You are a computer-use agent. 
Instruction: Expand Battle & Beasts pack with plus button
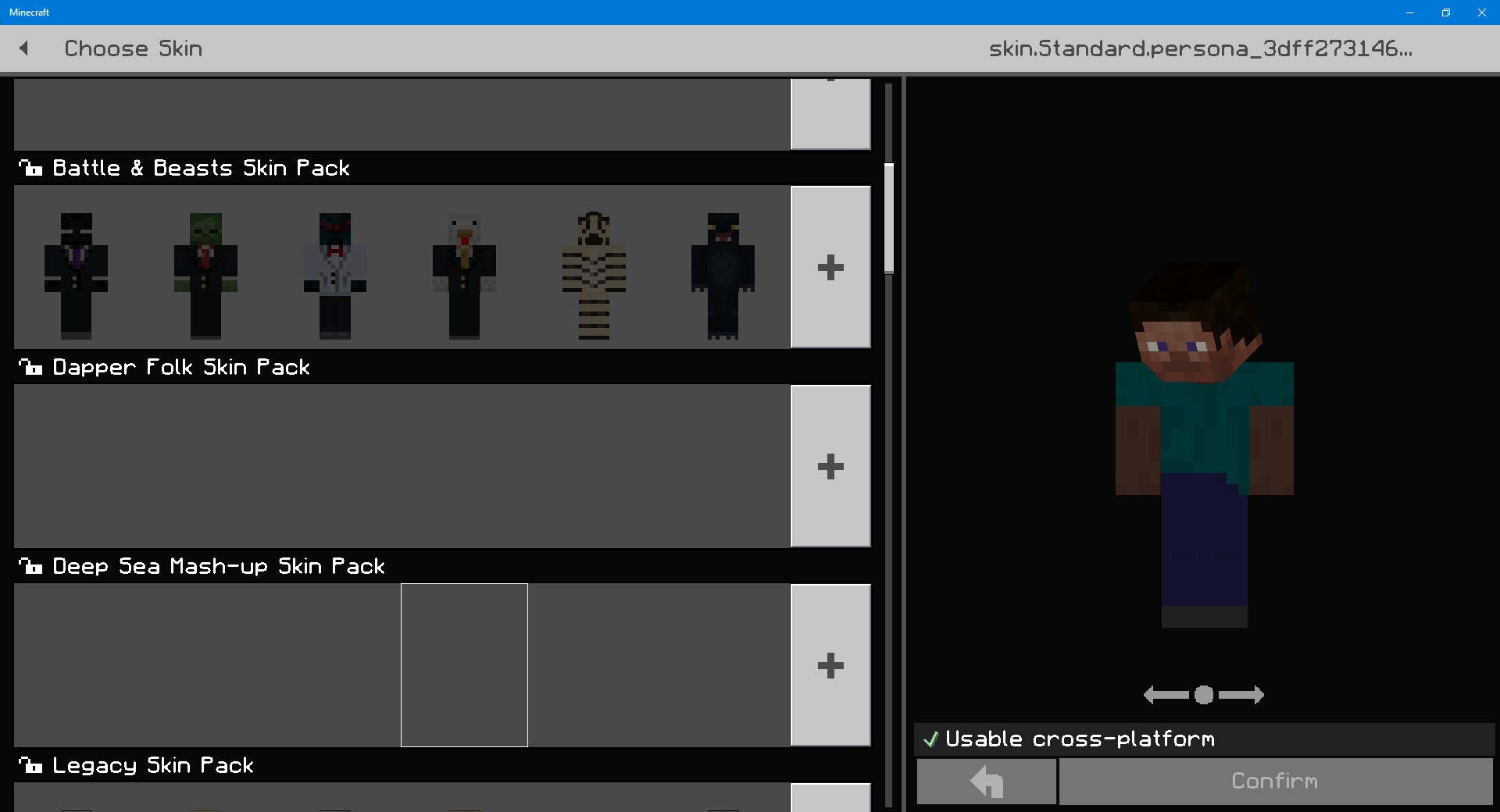pyautogui.click(x=830, y=267)
